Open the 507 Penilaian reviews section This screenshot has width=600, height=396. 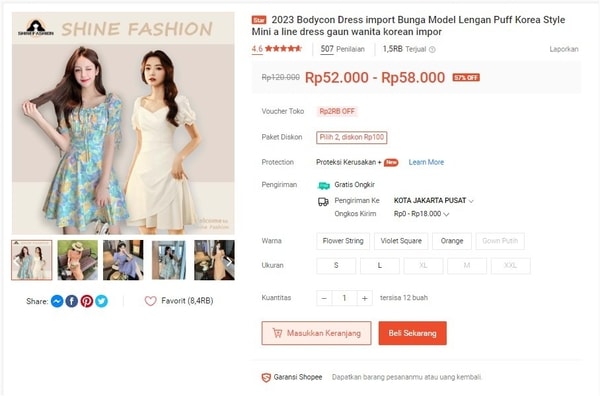pos(342,49)
